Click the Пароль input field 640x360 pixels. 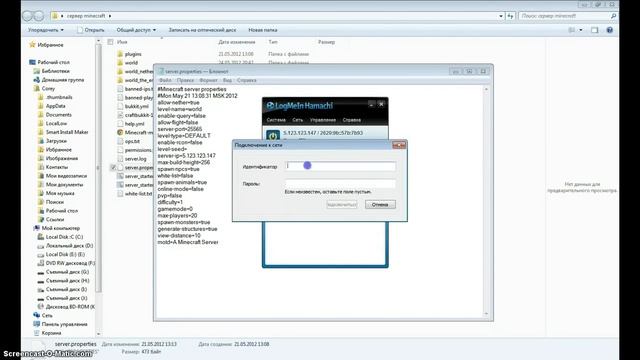(340, 184)
